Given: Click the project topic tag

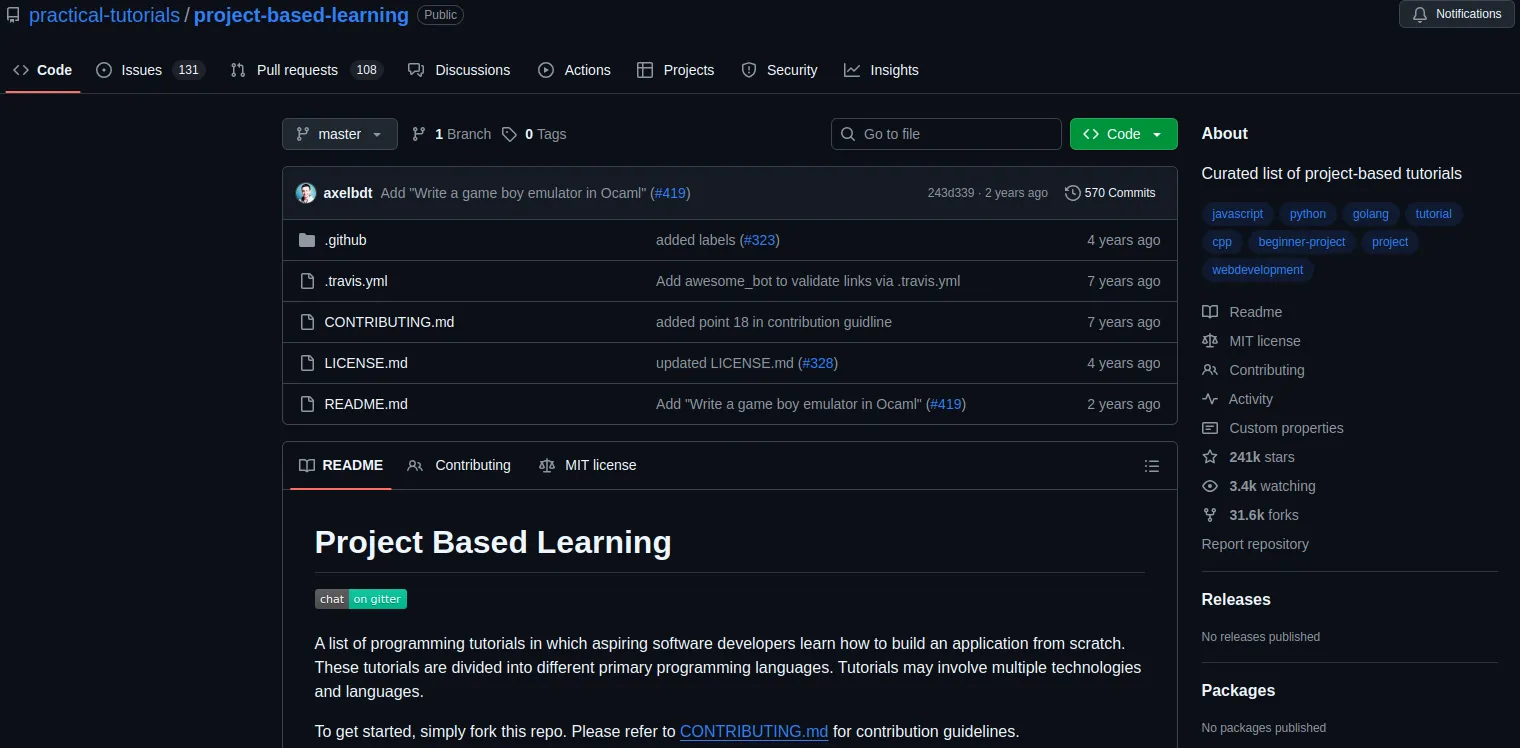Looking at the screenshot, I should coord(1390,242).
